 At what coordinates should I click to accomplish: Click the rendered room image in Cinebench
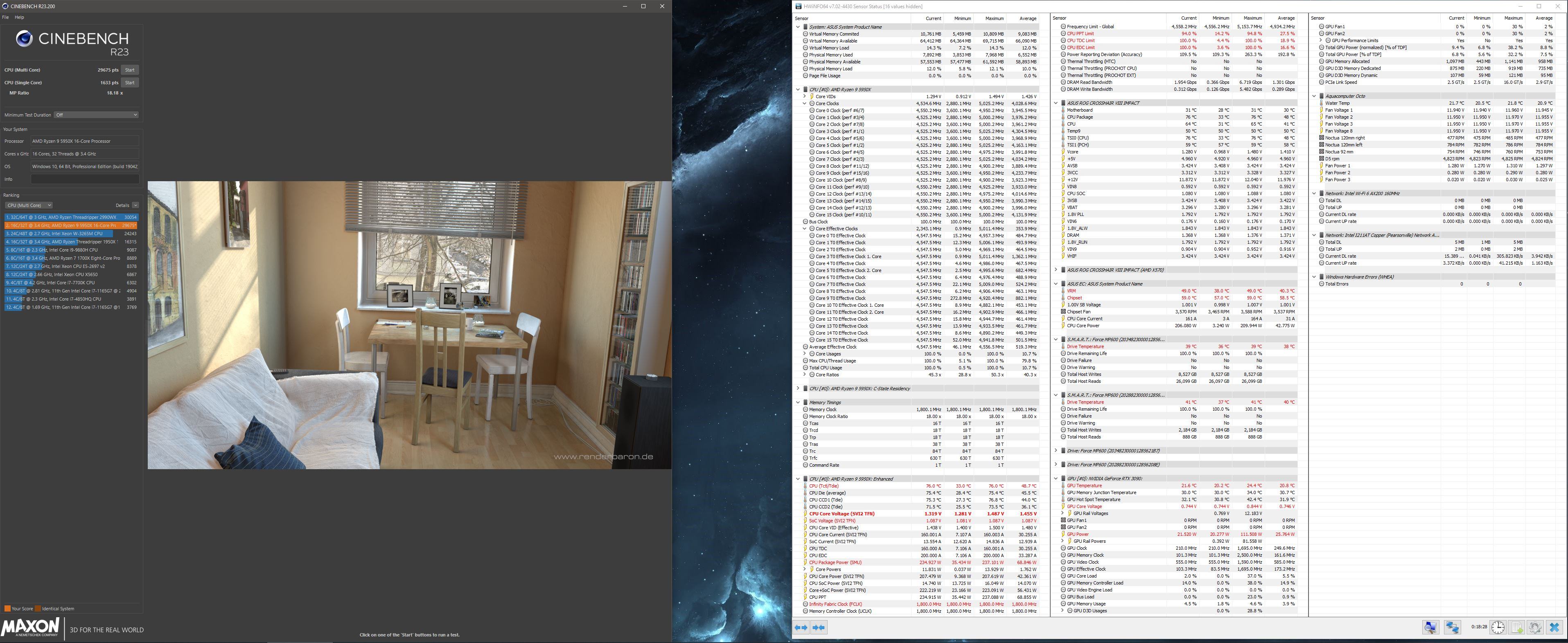409,325
